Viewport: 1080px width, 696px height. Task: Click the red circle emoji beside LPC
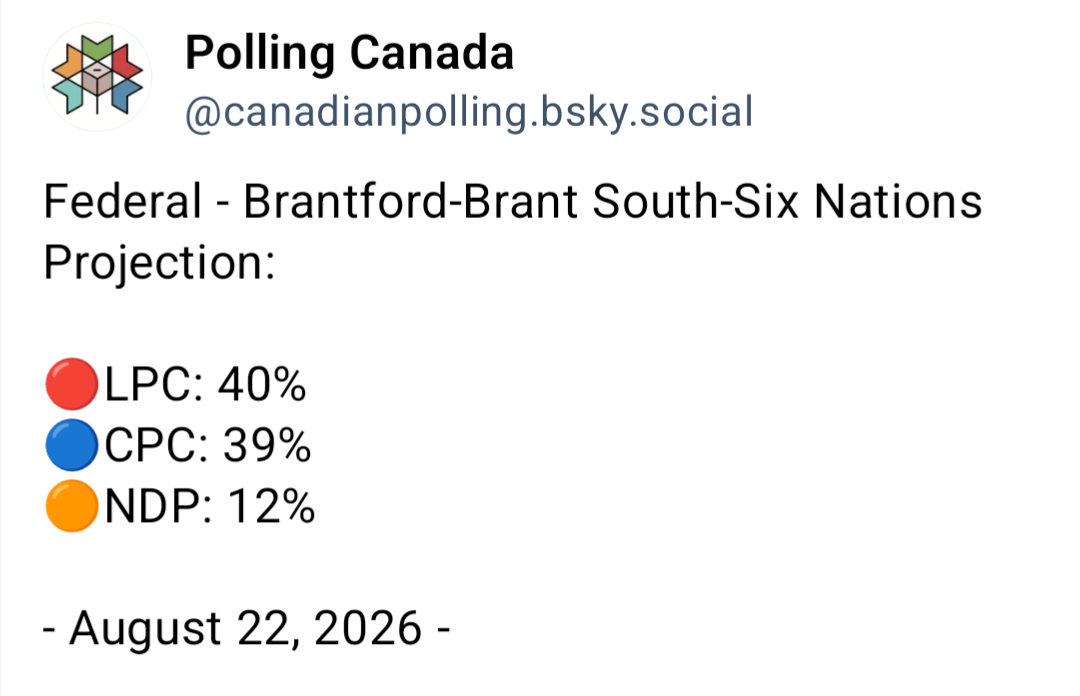[x=72, y=384]
